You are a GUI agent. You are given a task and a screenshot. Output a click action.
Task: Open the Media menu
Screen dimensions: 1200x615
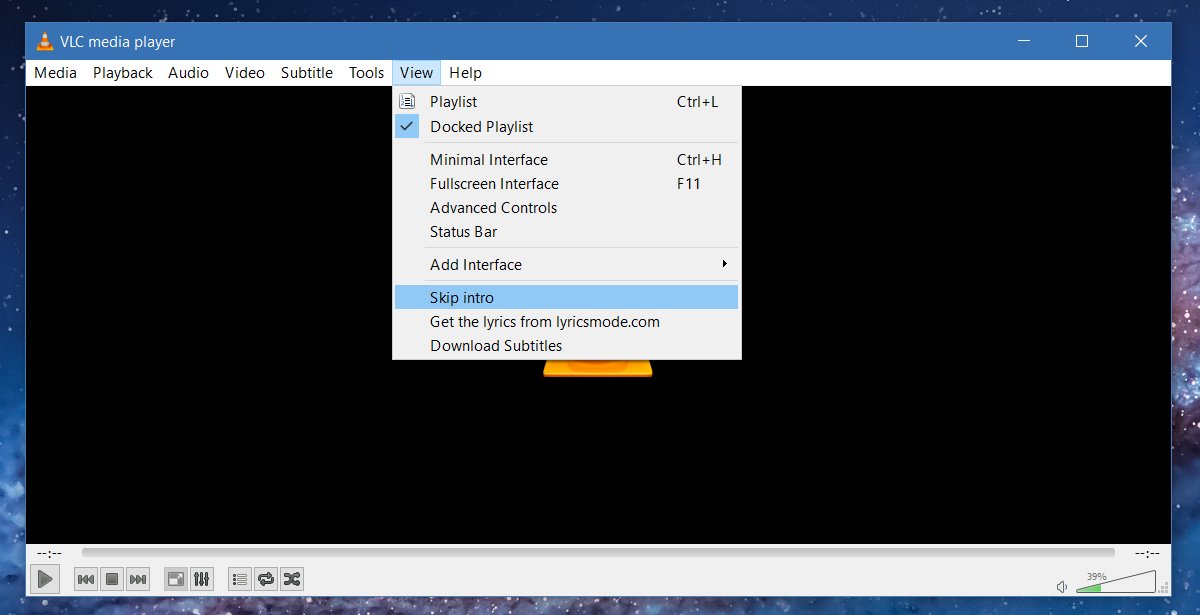(x=55, y=73)
